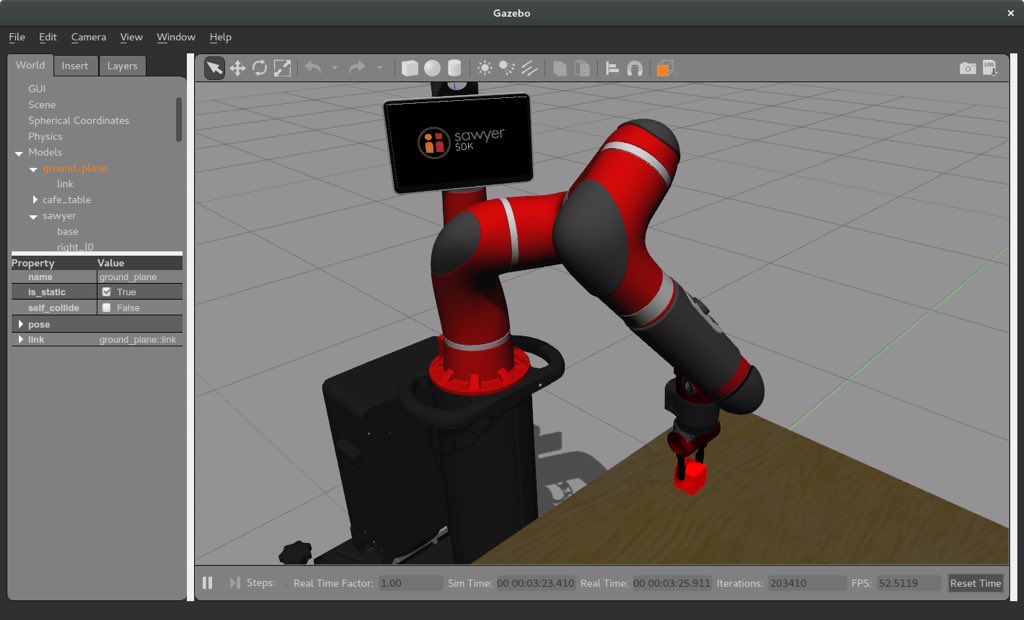Viewport: 1024px width, 620px height.
Task: Click the Iterations value field
Action: pyautogui.click(x=807, y=583)
